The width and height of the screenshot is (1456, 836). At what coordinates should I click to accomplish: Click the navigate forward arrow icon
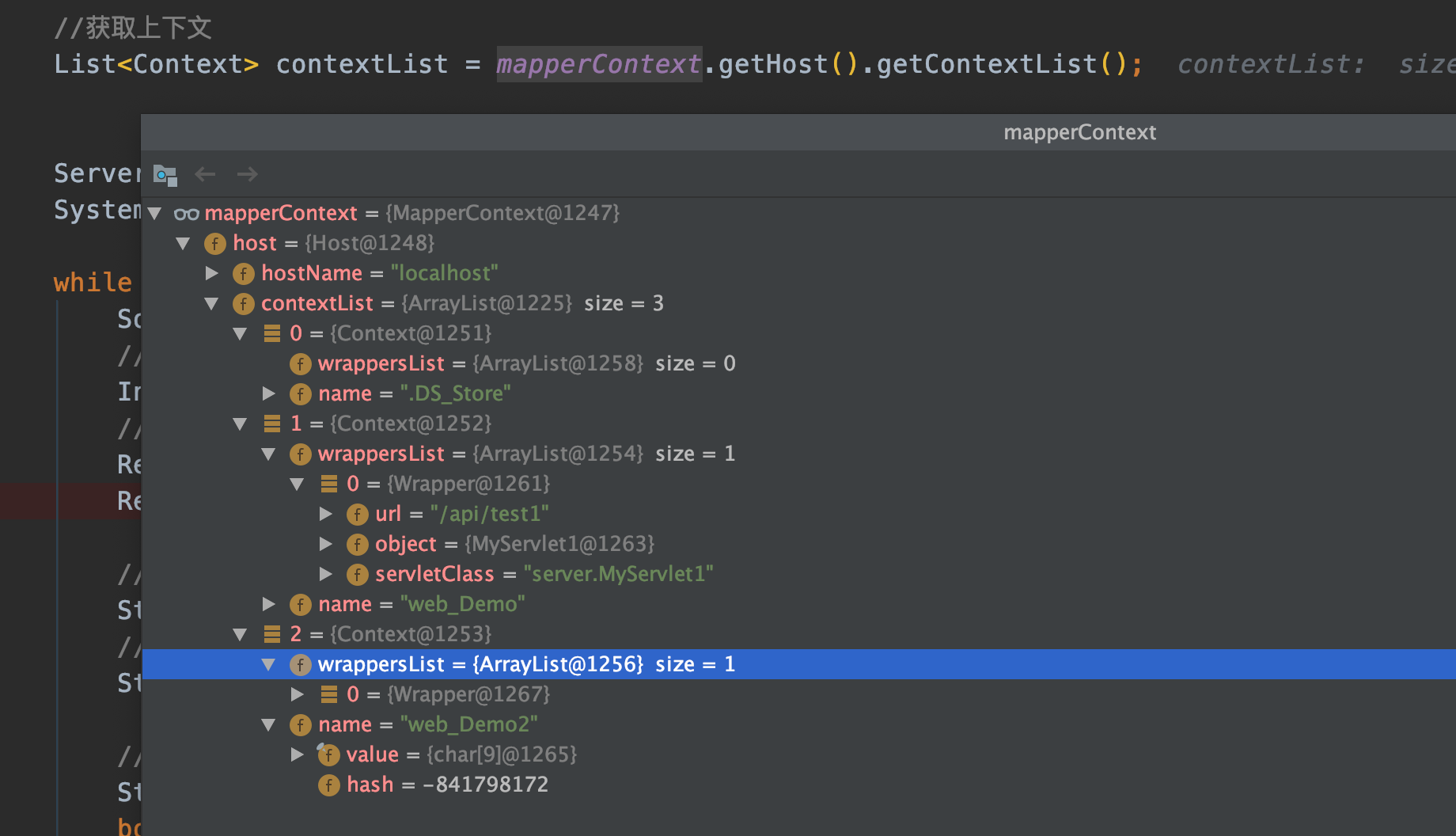point(248,174)
